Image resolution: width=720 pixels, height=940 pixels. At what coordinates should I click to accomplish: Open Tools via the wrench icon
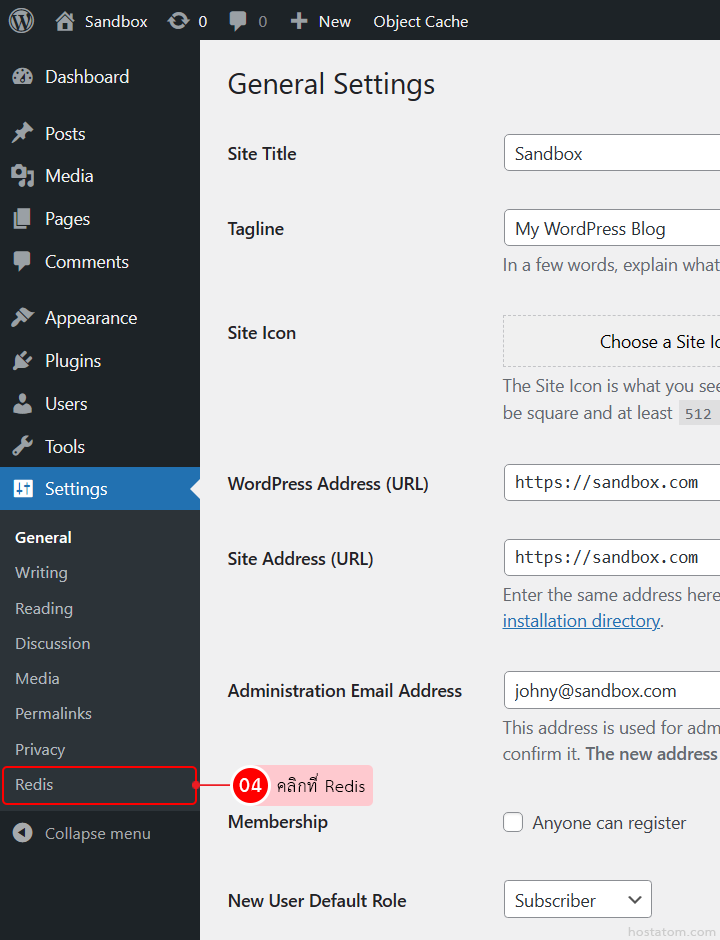[23, 447]
